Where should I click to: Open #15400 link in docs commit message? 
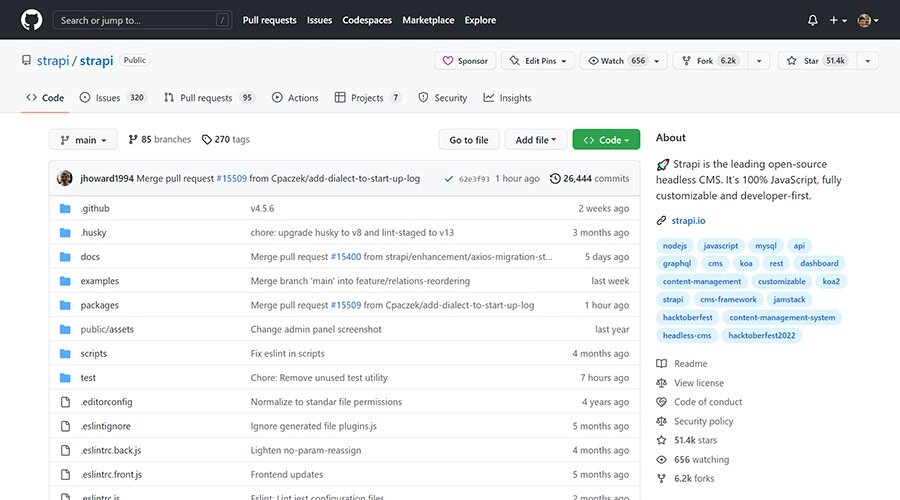click(346, 257)
